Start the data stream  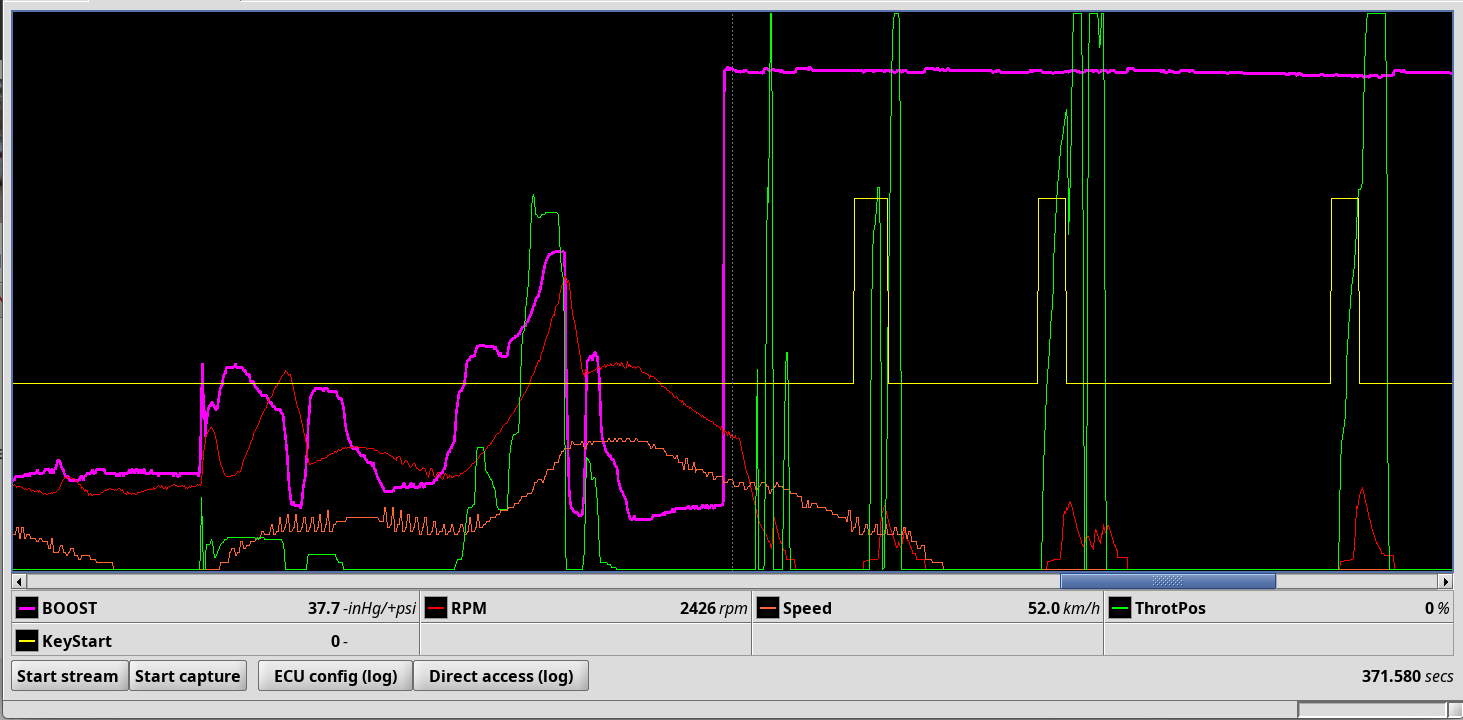68,676
